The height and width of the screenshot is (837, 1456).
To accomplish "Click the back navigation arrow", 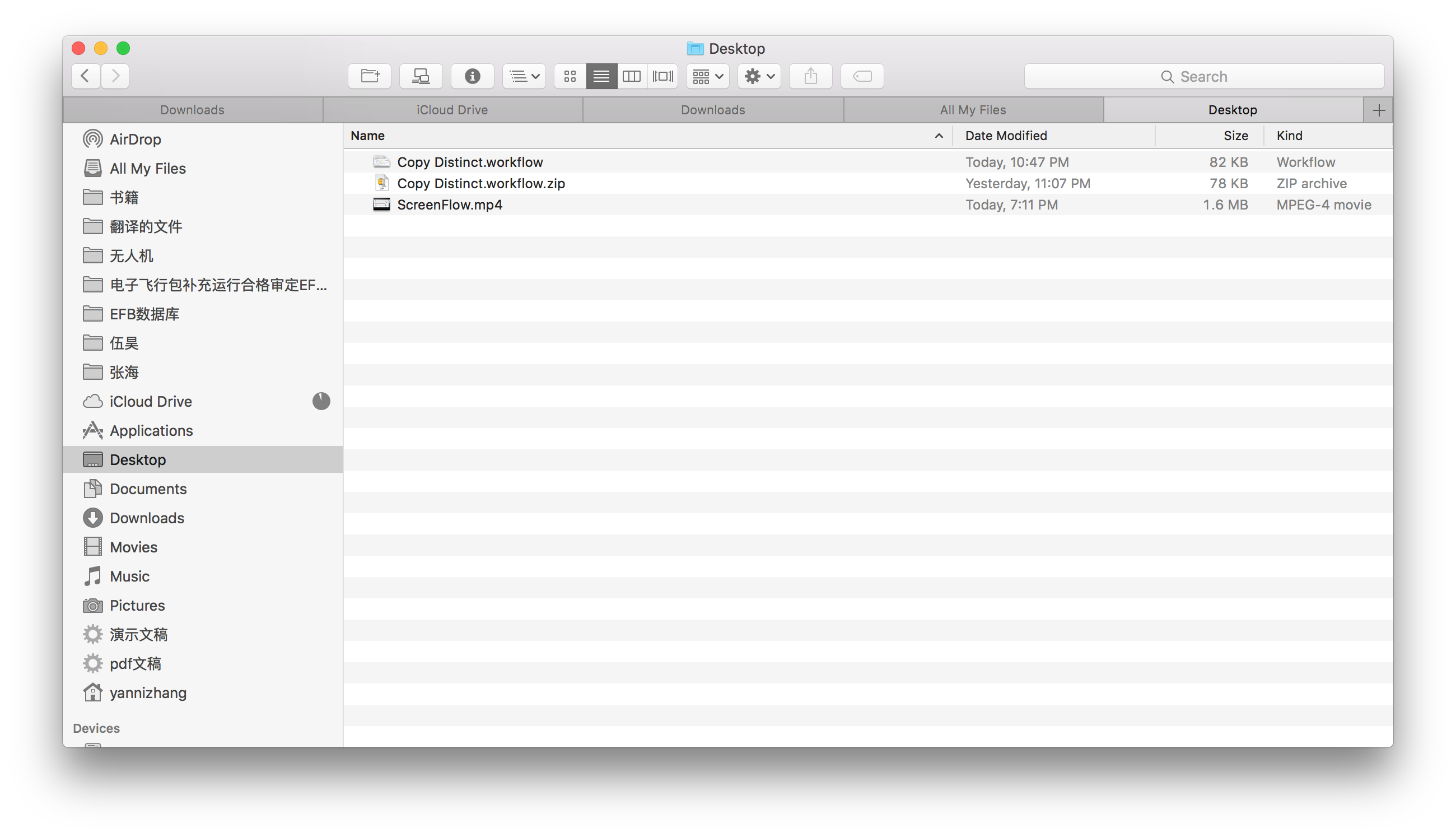I will 86,76.
